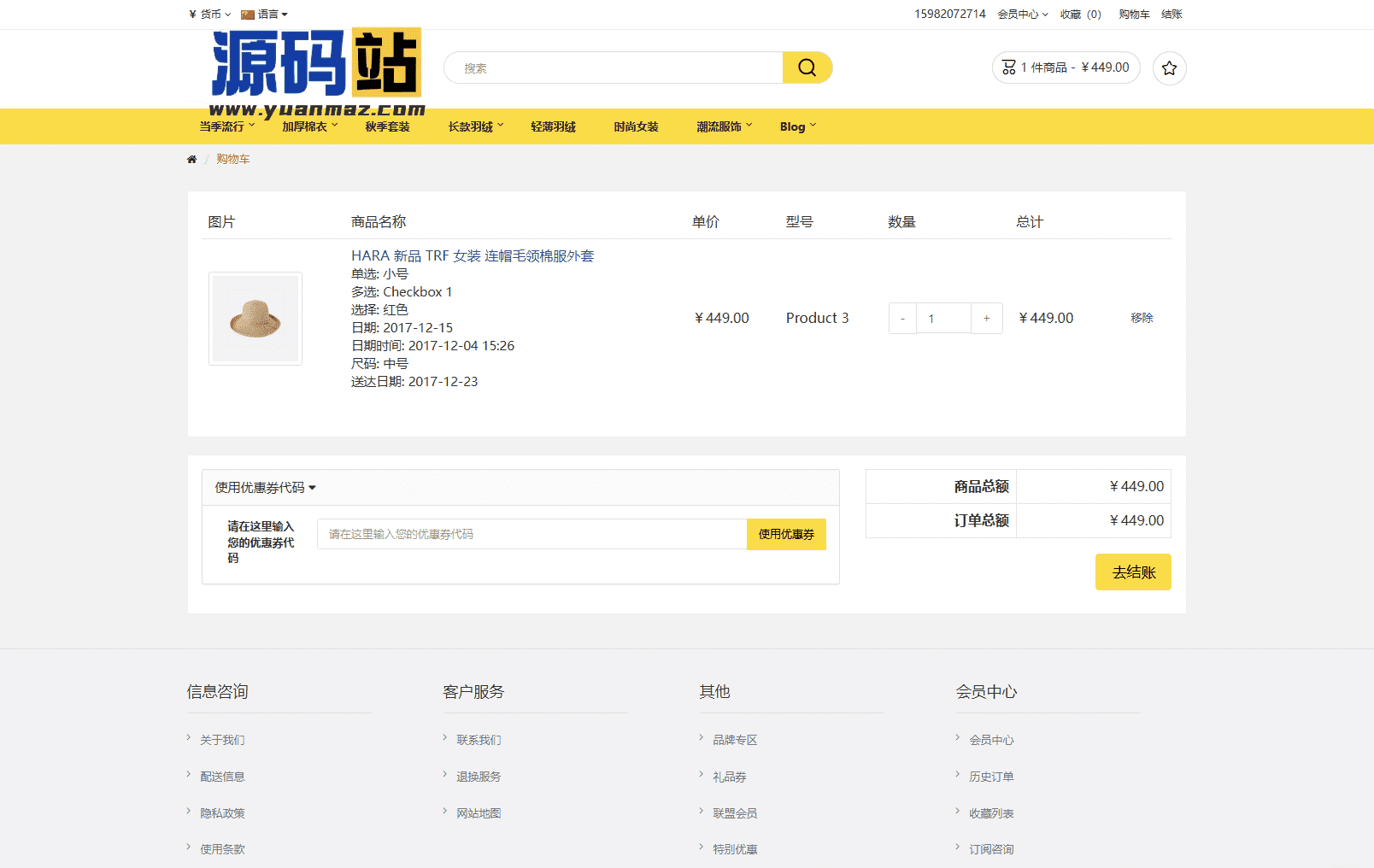The height and width of the screenshot is (868, 1374).
Task: Expand the Blog menu
Action: (x=798, y=126)
